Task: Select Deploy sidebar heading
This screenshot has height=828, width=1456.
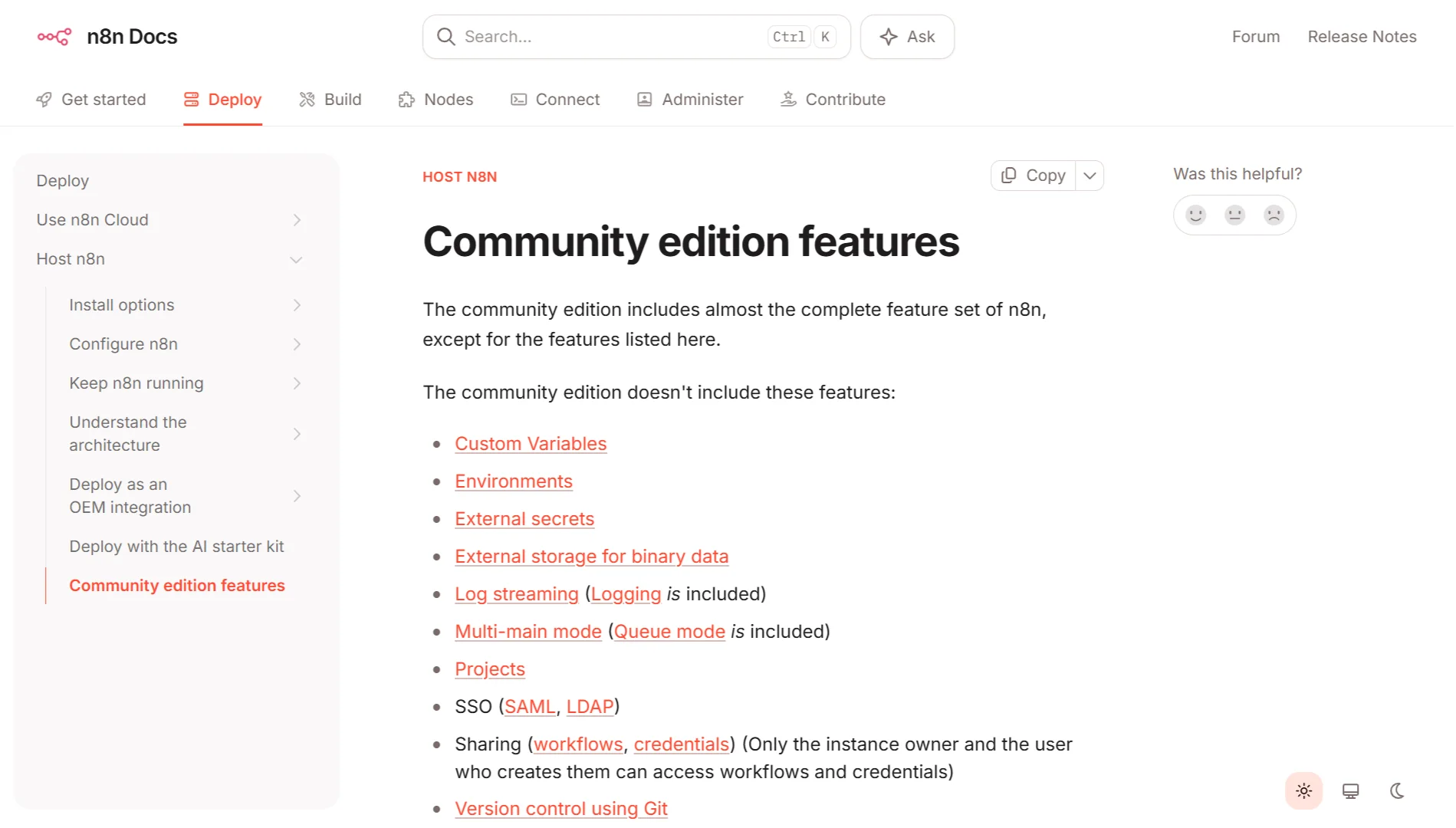Action: [63, 181]
